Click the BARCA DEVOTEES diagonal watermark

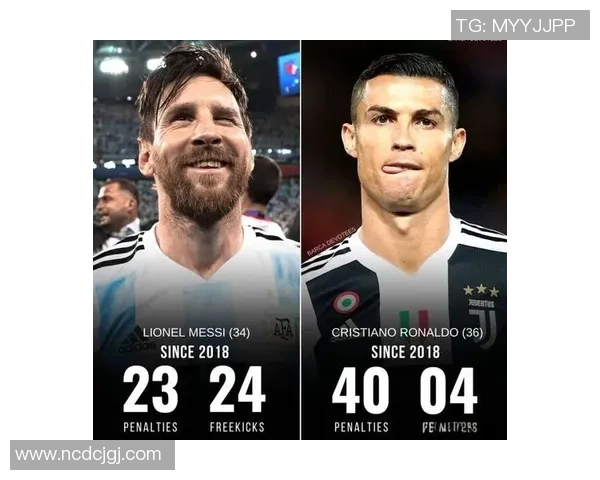[331, 241]
